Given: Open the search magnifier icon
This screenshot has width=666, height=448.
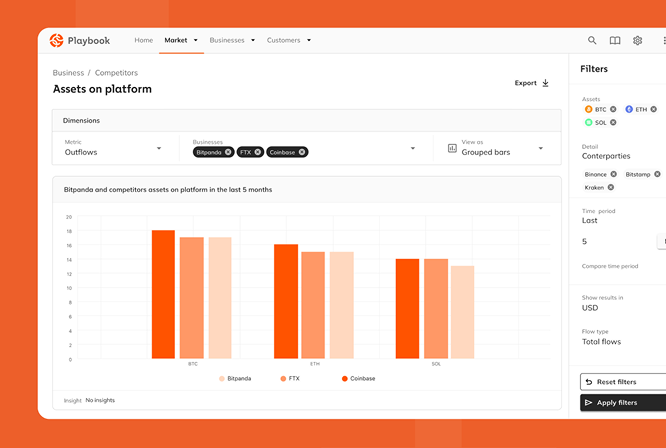Looking at the screenshot, I should (592, 40).
